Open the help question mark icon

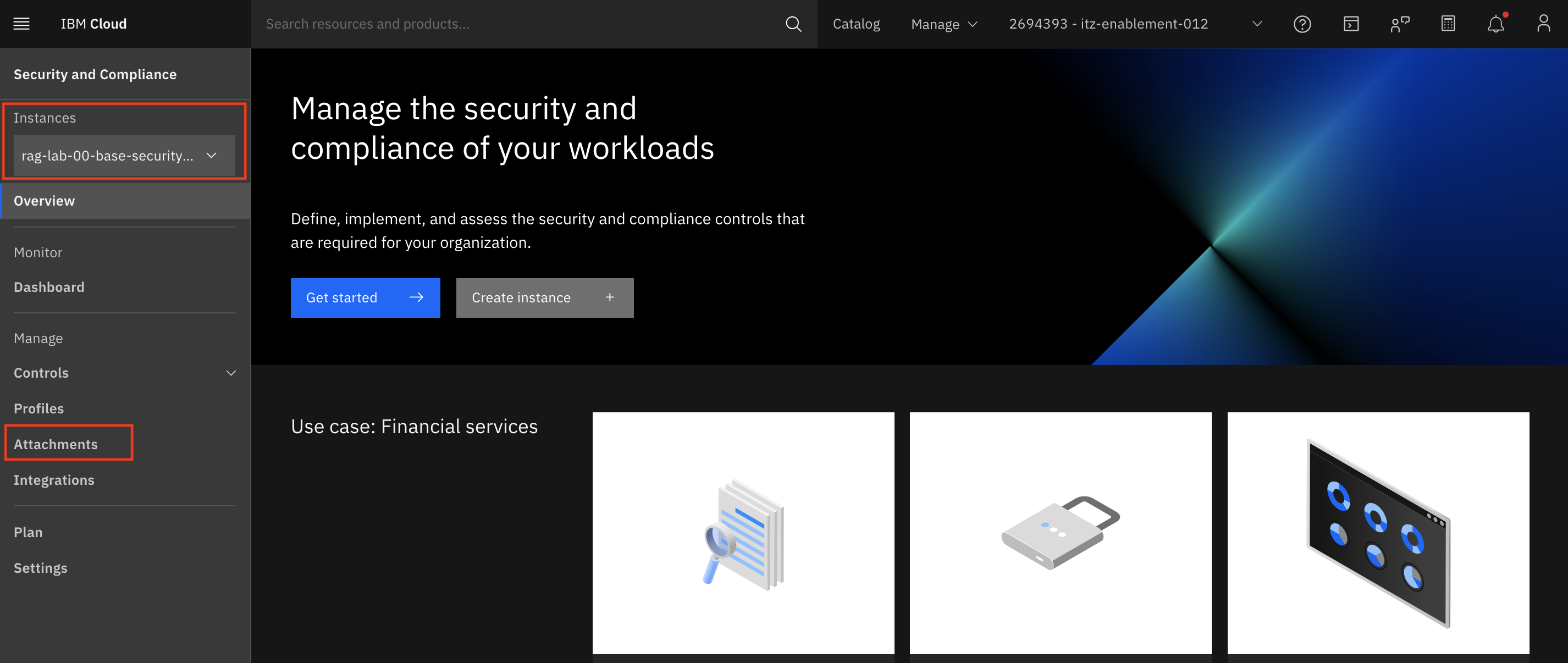1302,24
